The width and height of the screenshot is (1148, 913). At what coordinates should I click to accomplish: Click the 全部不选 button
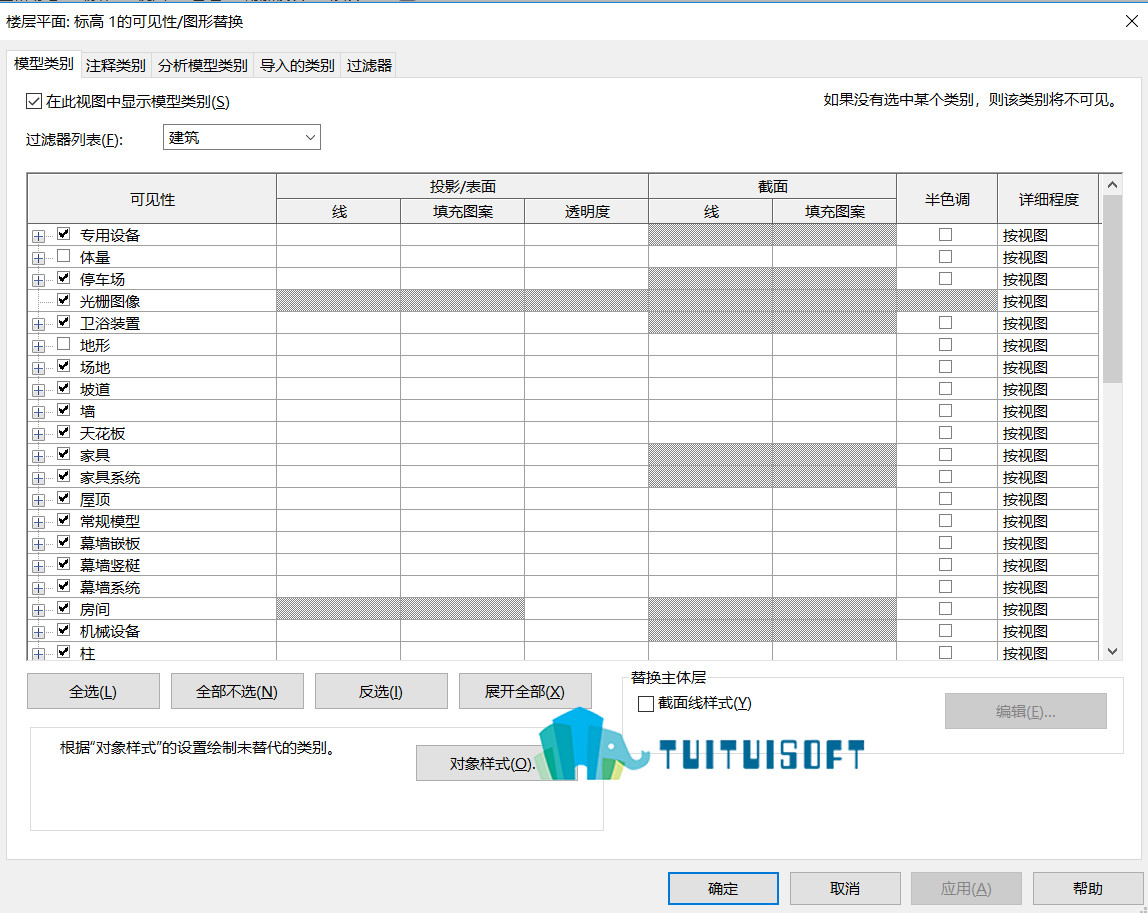237,691
